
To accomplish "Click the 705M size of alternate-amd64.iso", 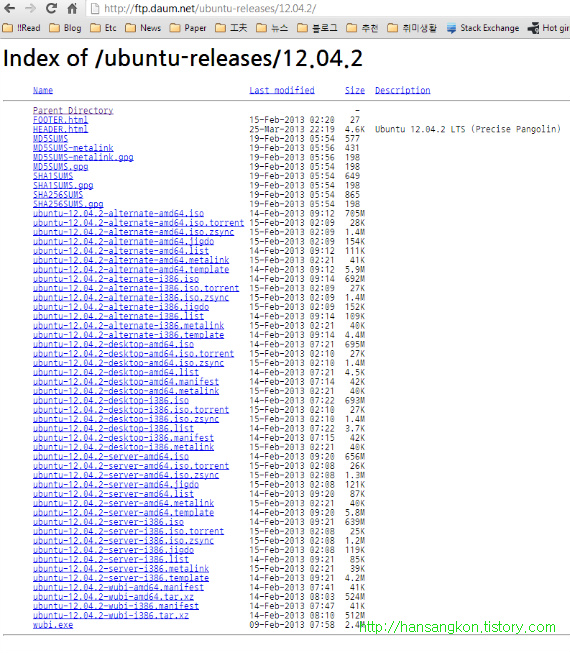I will tap(355, 213).
